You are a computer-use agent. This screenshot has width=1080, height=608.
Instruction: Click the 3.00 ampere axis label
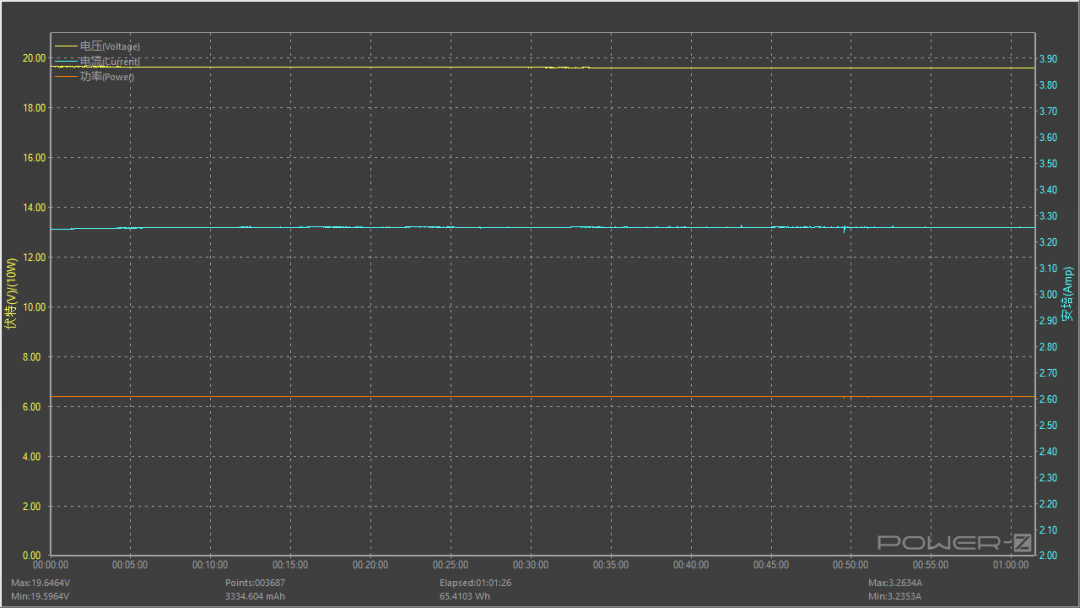coord(1048,295)
